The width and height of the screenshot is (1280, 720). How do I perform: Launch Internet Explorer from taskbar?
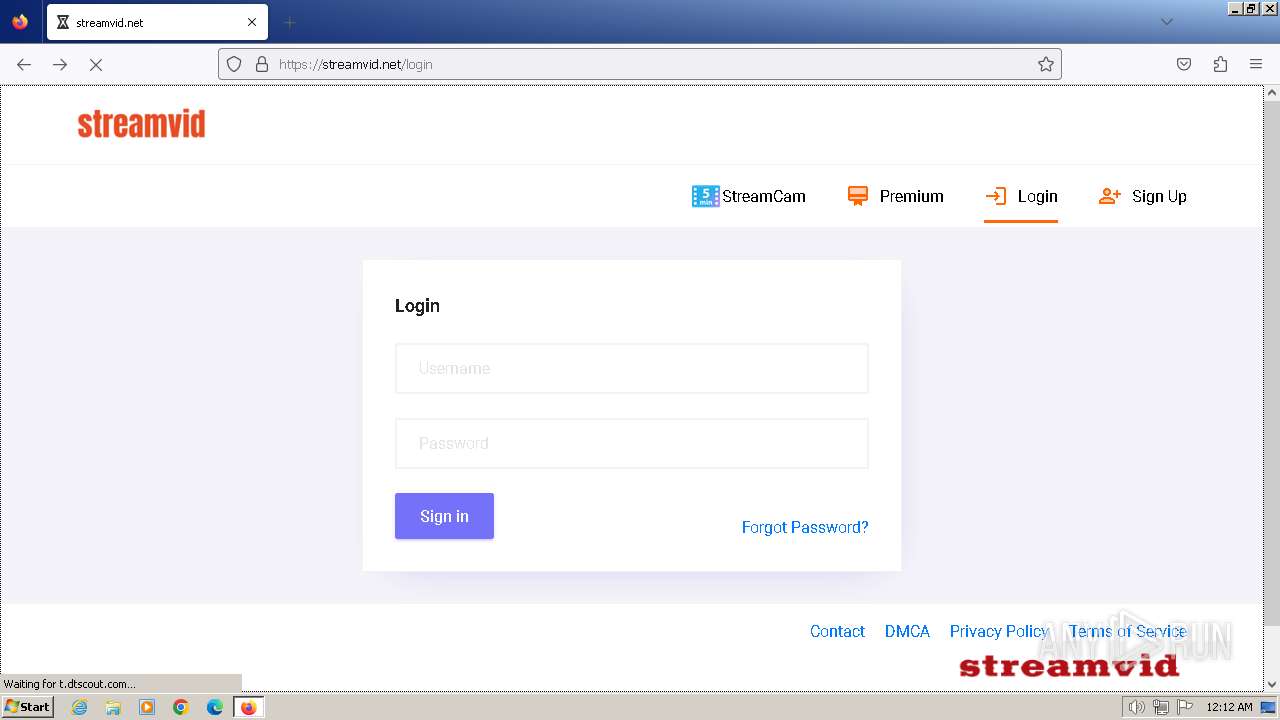[79, 707]
